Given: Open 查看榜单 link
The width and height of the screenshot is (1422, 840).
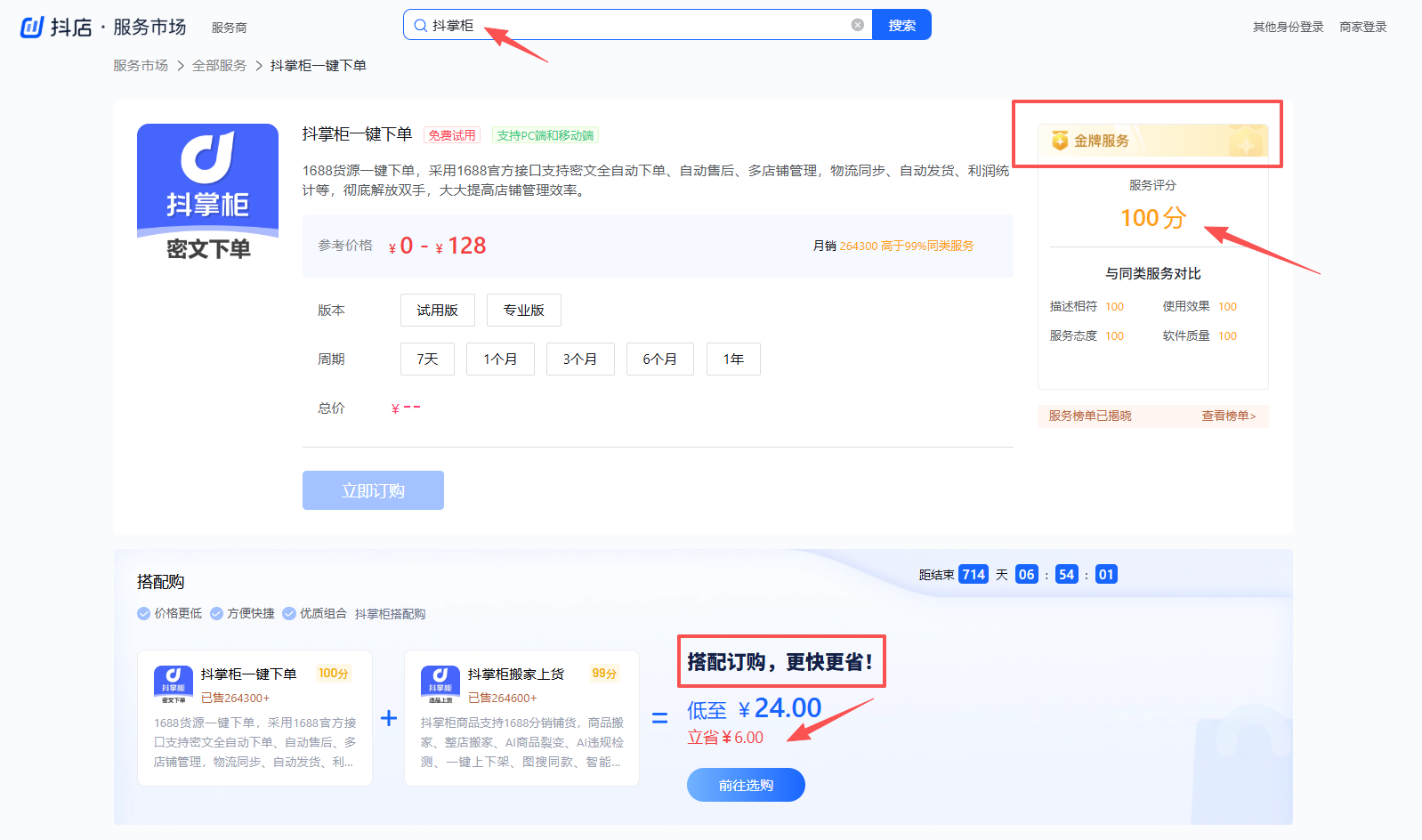Looking at the screenshot, I should tap(1229, 416).
